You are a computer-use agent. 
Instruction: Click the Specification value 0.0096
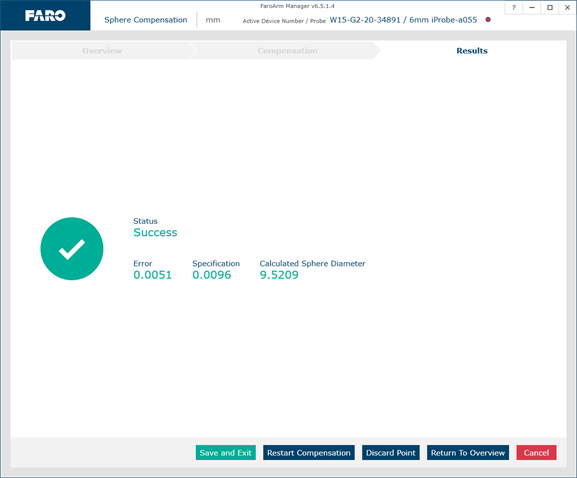(212, 275)
